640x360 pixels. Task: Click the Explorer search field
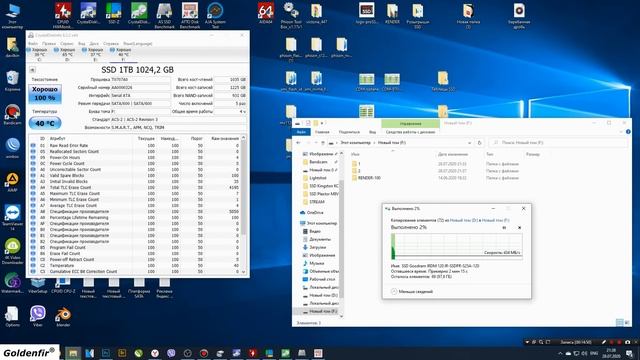click(x=558, y=143)
